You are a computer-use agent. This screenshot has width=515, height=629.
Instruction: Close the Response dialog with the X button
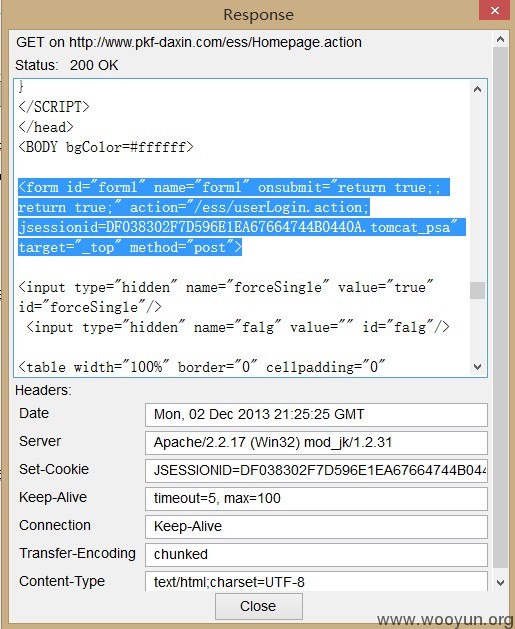click(x=495, y=10)
